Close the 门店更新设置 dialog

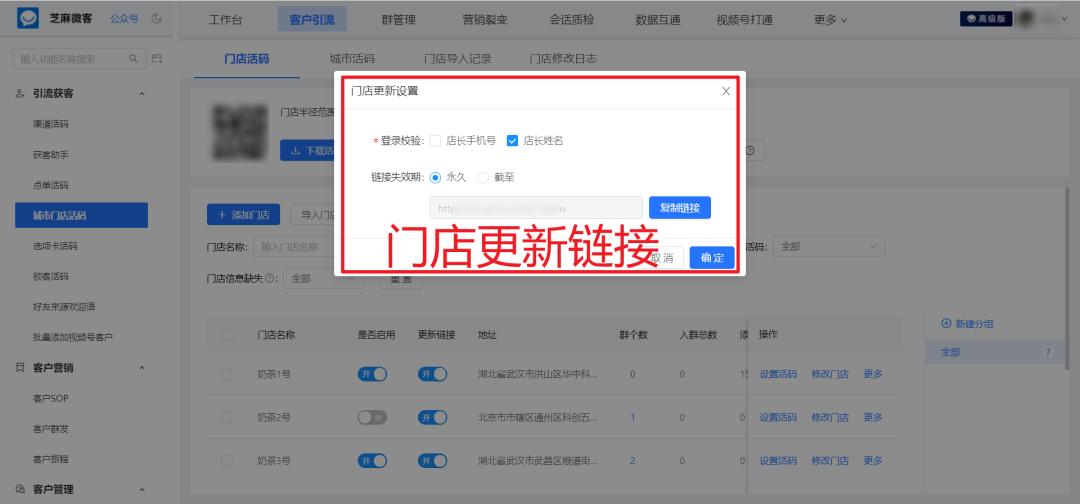pos(726,91)
